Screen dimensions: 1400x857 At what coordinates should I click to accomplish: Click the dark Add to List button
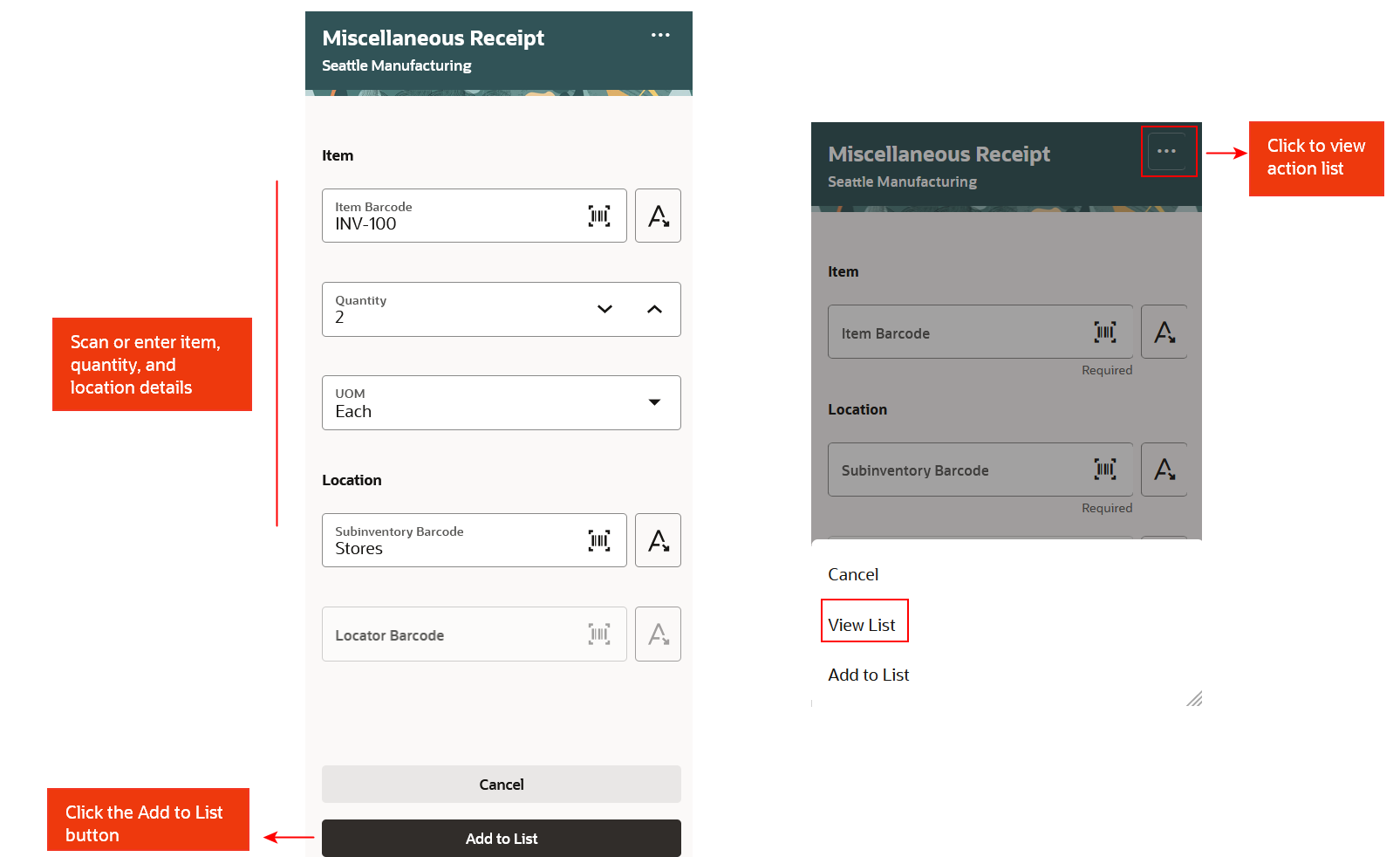(x=501, y=838)
